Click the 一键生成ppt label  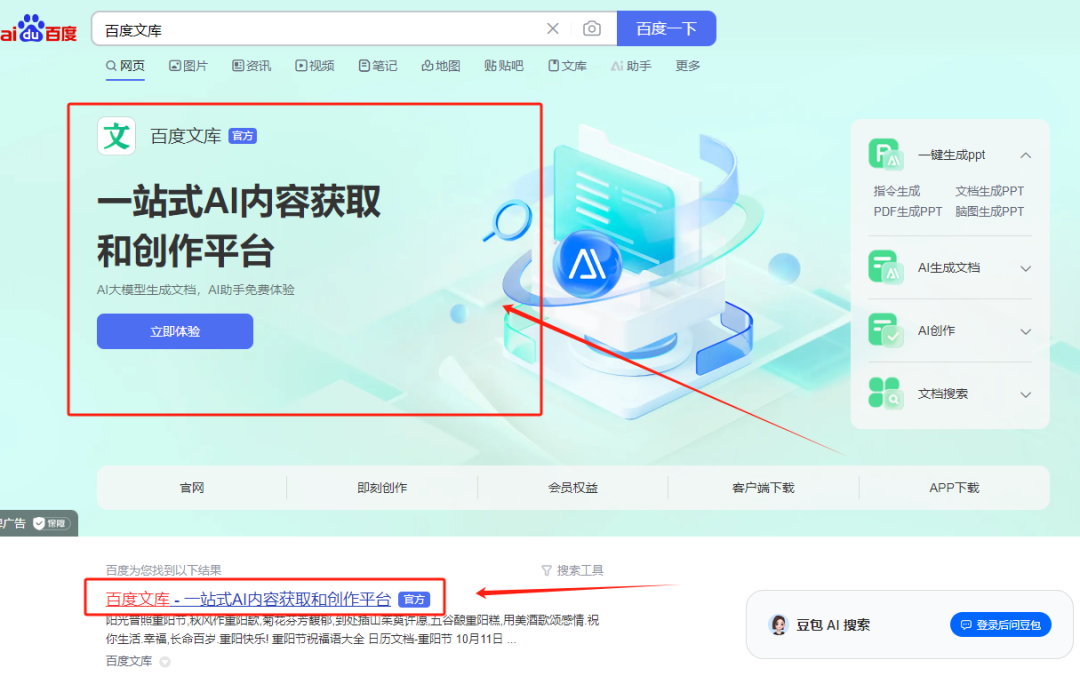[x=952, y=155]
